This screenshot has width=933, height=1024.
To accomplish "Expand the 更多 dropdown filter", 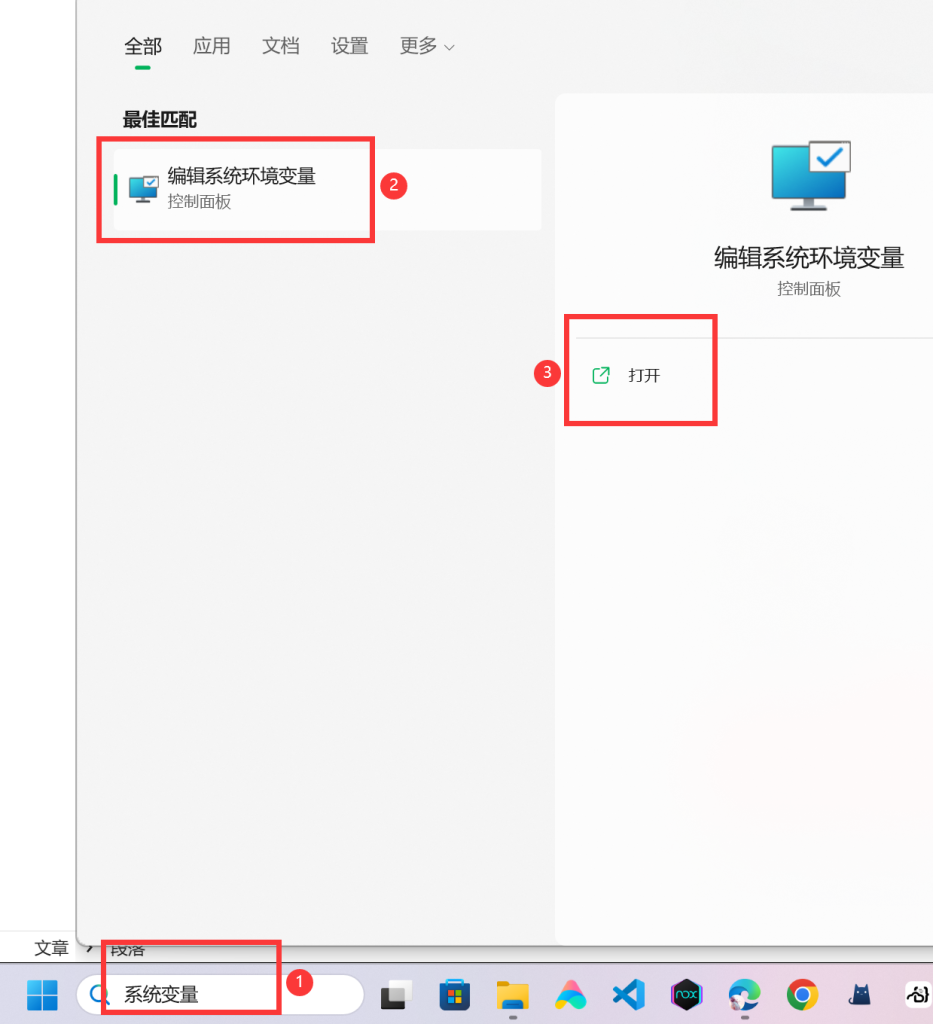I will pos(427,46).
